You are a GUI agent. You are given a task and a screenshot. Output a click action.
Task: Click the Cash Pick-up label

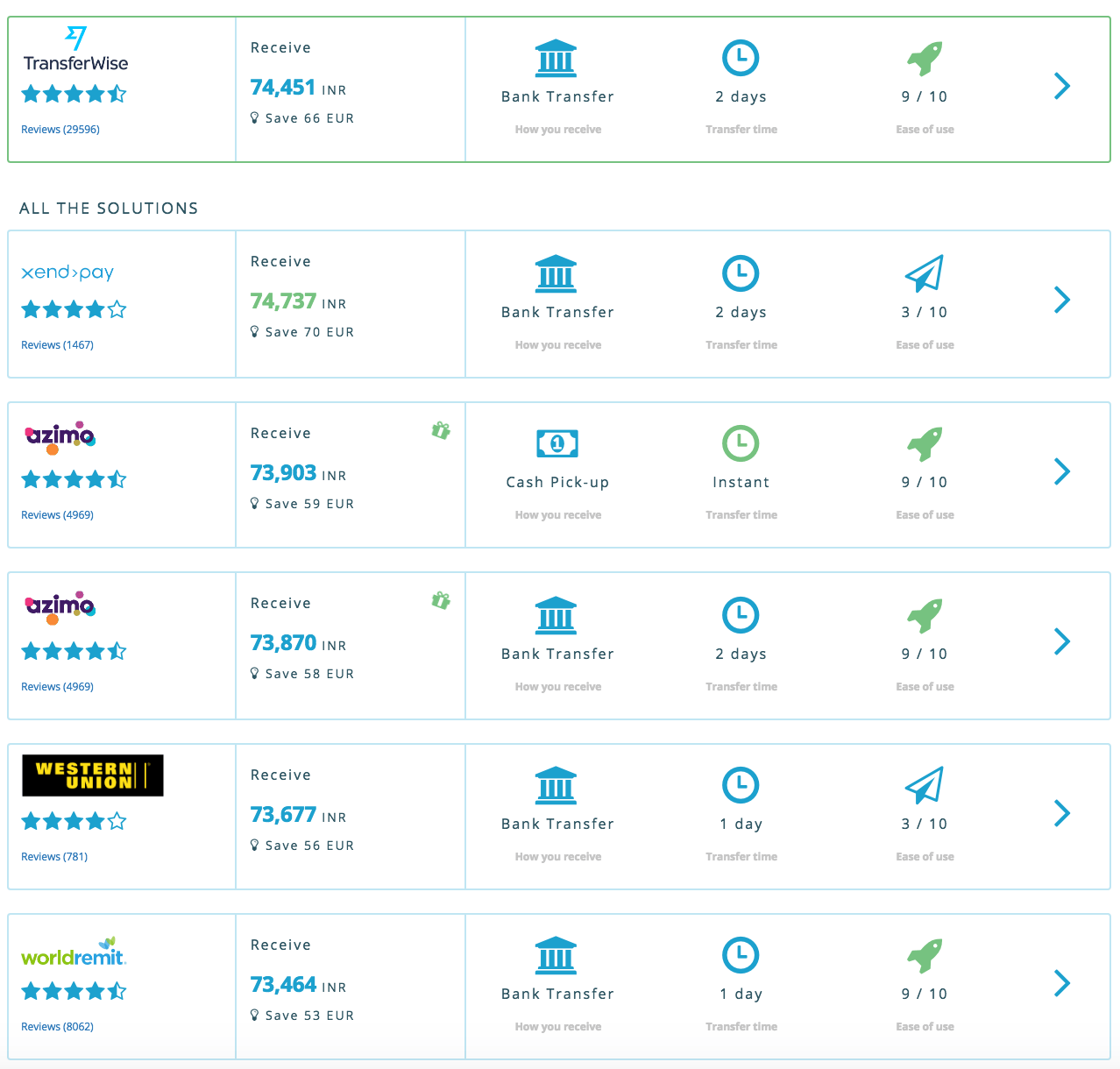tap(557, 482)
